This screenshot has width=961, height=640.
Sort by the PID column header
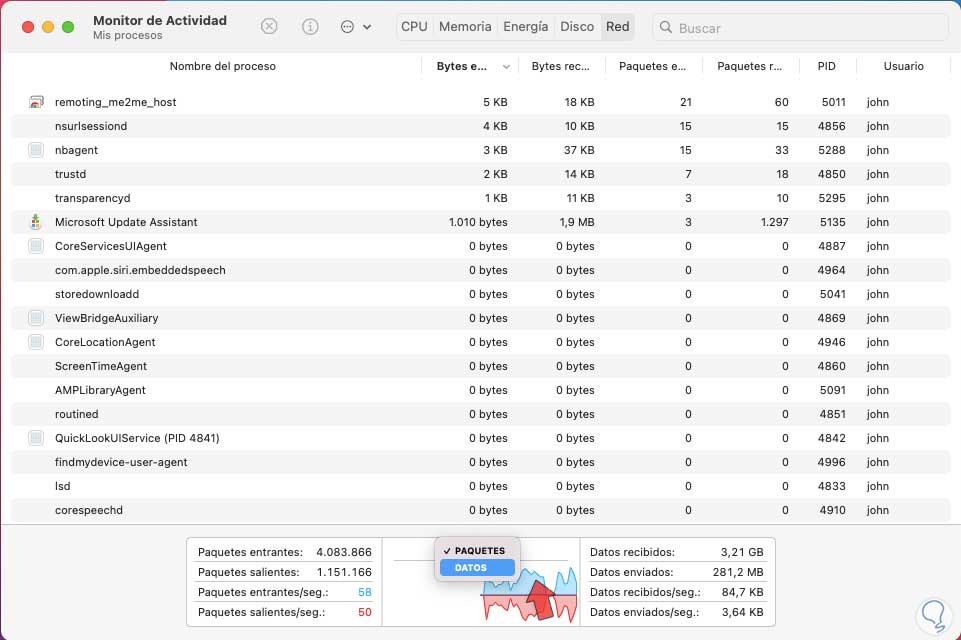(x=826, y=66)
